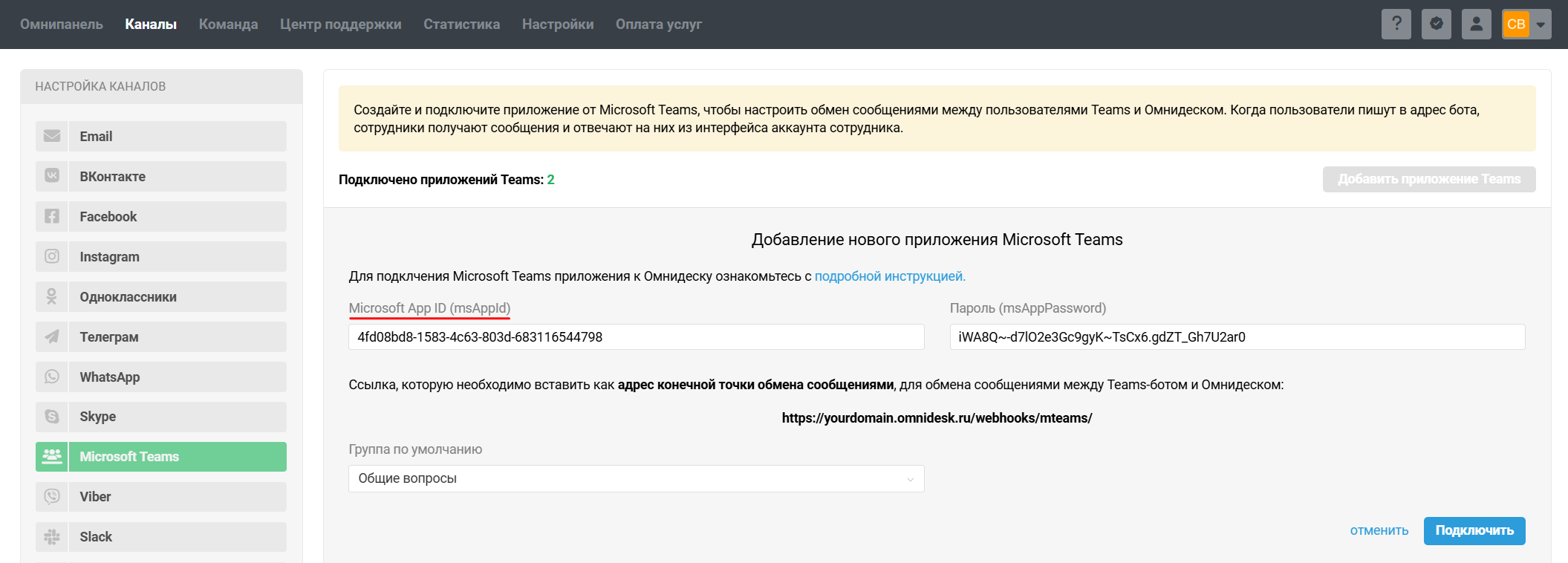Open the Команда menu item
This screenshot has height=563, width=1568.
229,24
